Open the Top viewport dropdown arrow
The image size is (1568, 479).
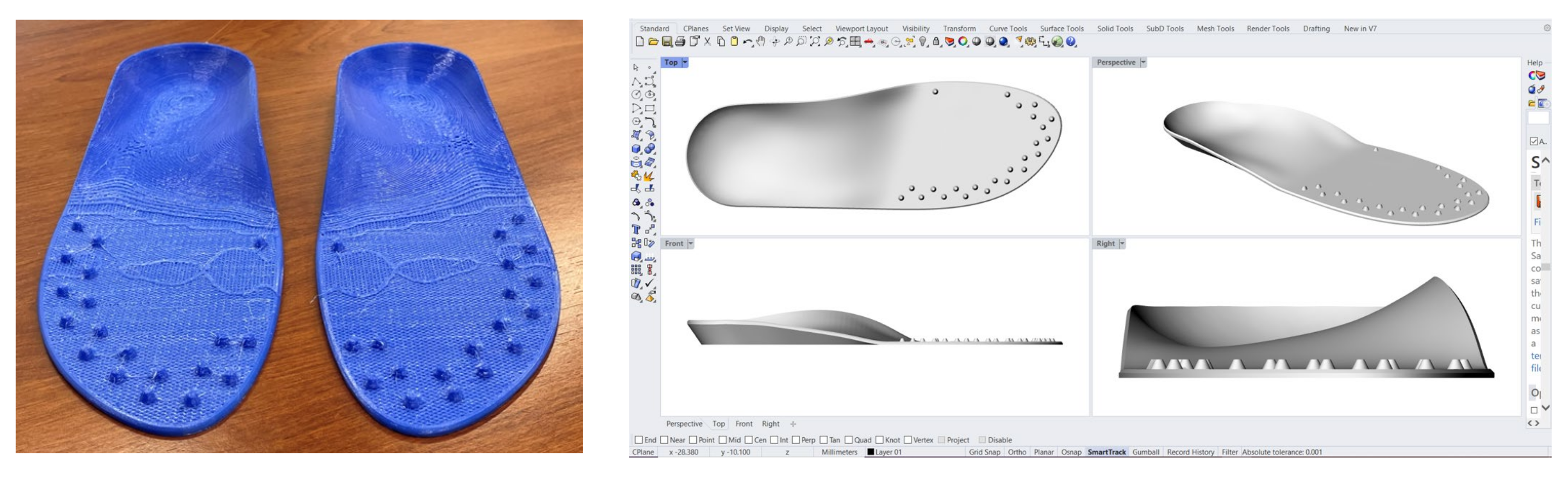click(x=685, y=63)
